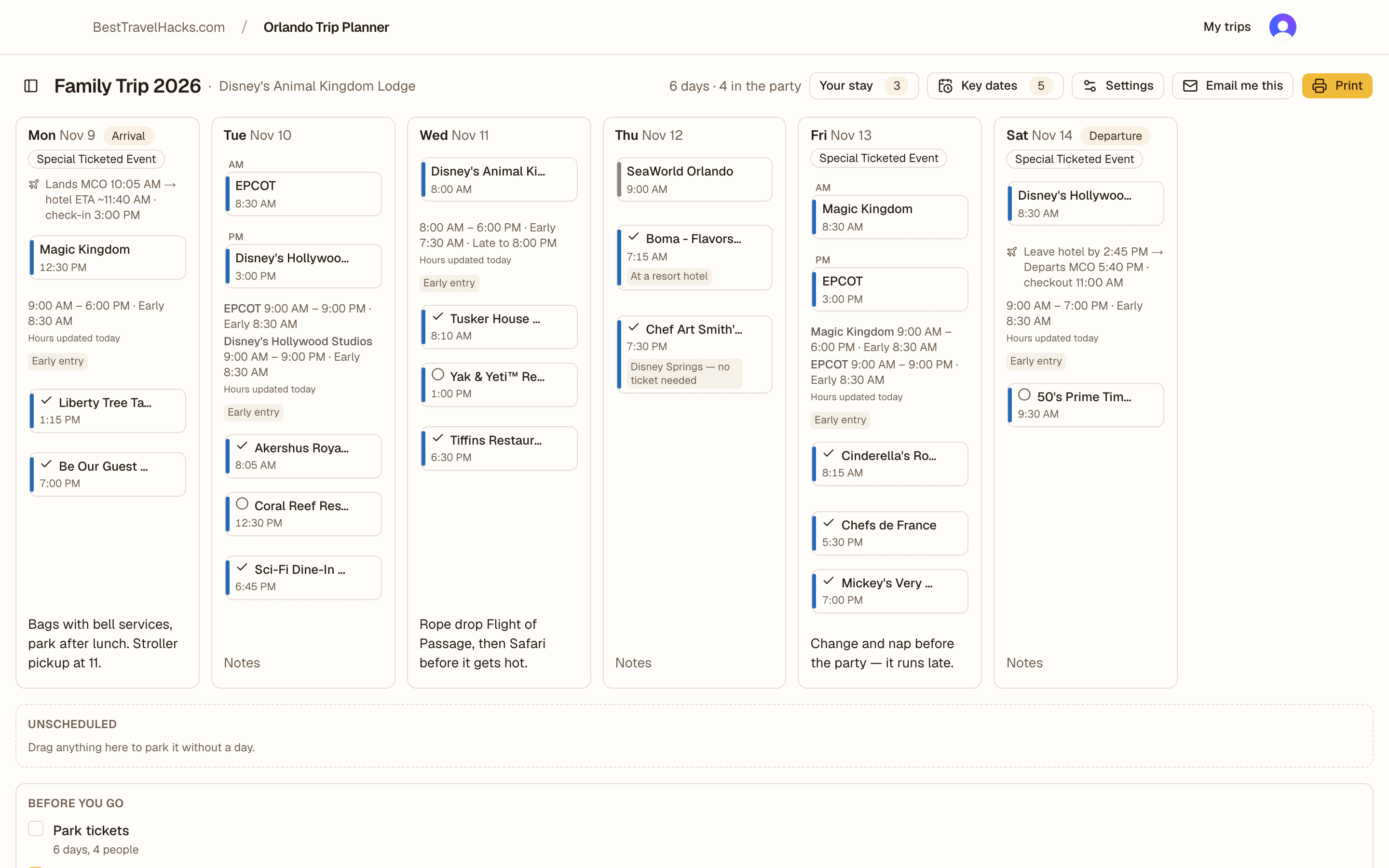Check the Park tickets checkbox
The height and width of the screenshot is (868, 1389).
pyautogui.click(x=36, y=829)
